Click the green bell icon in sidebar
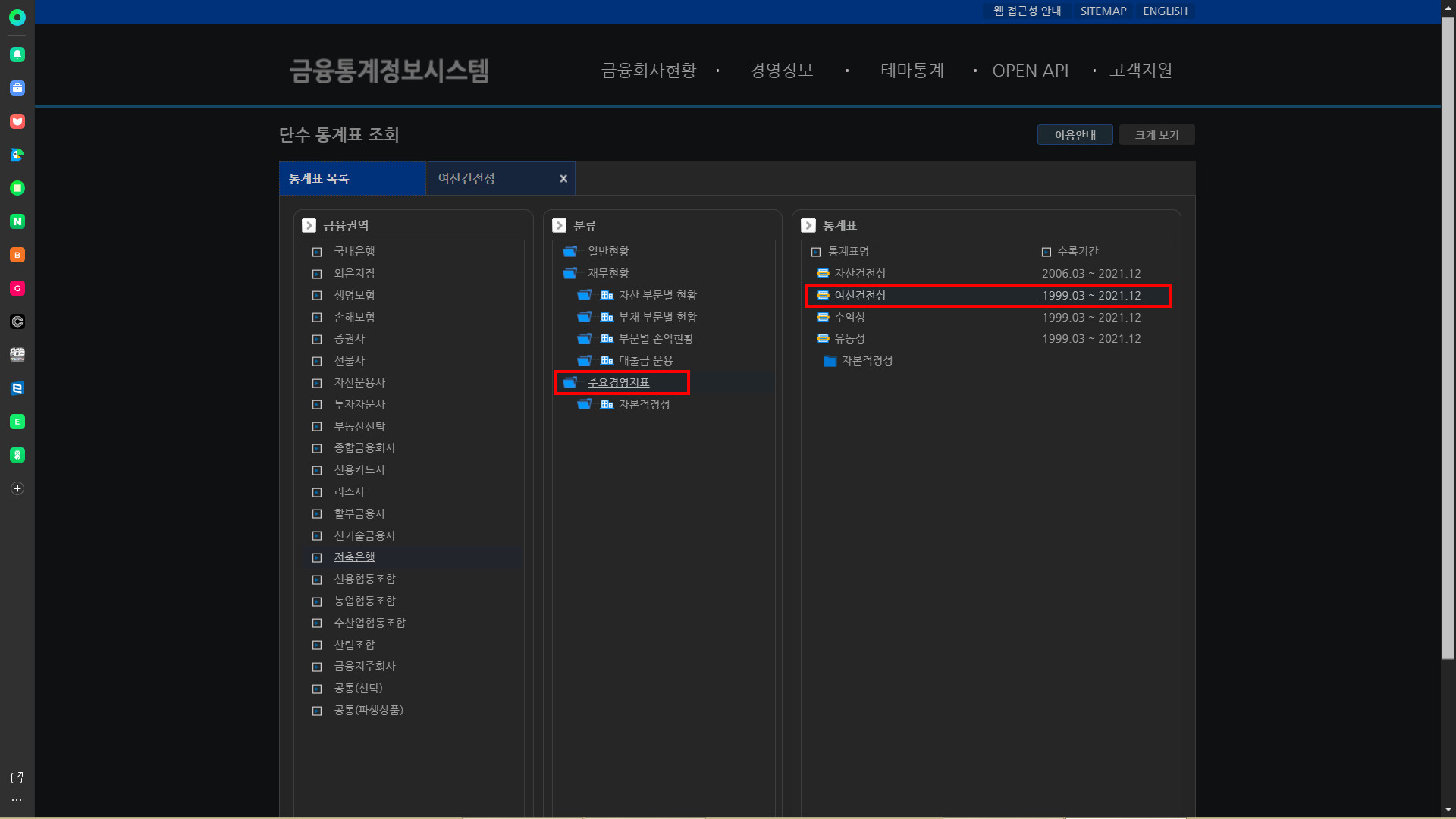The image size is (1456, 819). (17, 55)
